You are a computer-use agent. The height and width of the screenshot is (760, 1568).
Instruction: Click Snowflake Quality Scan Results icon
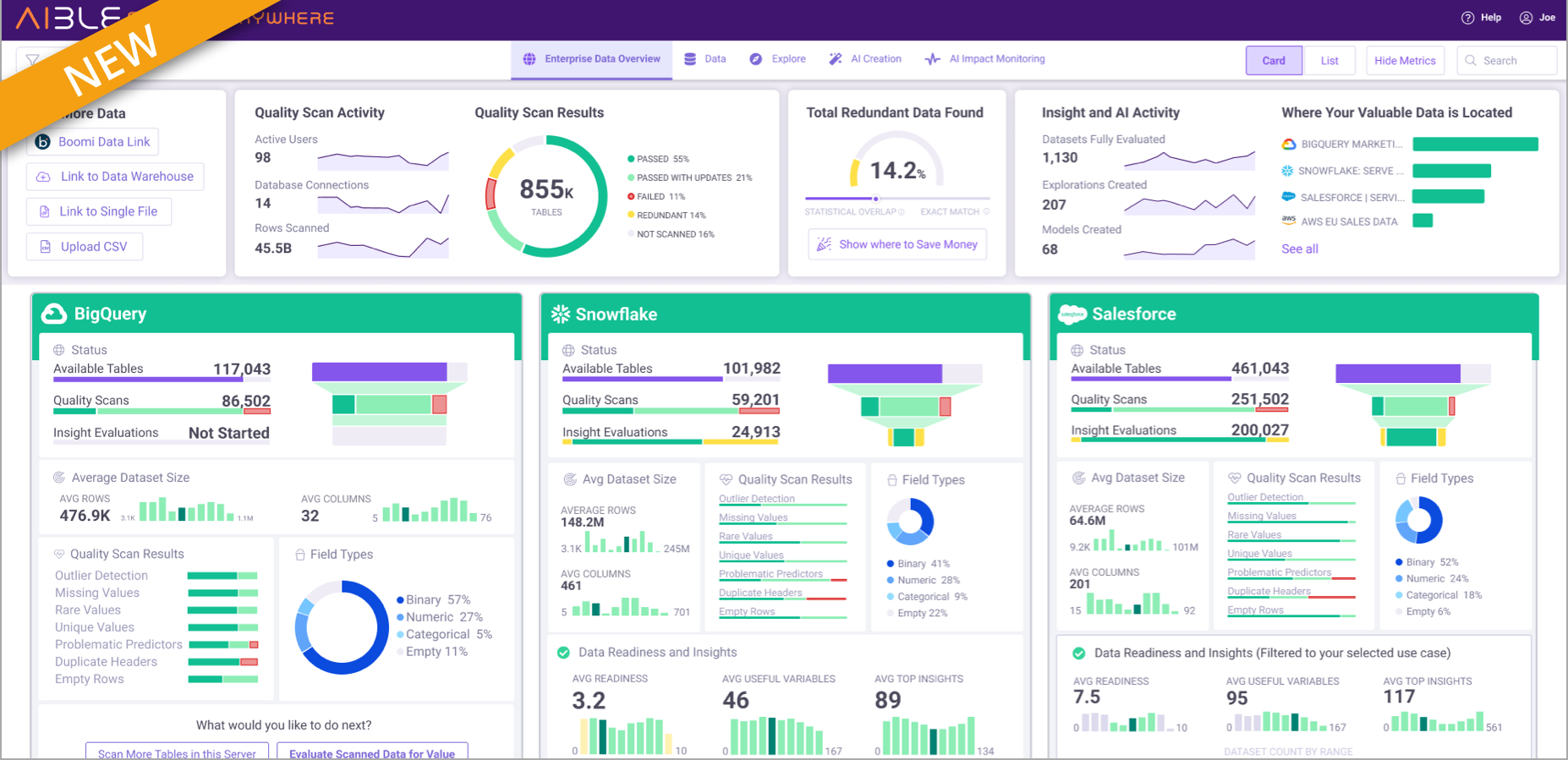726,479
